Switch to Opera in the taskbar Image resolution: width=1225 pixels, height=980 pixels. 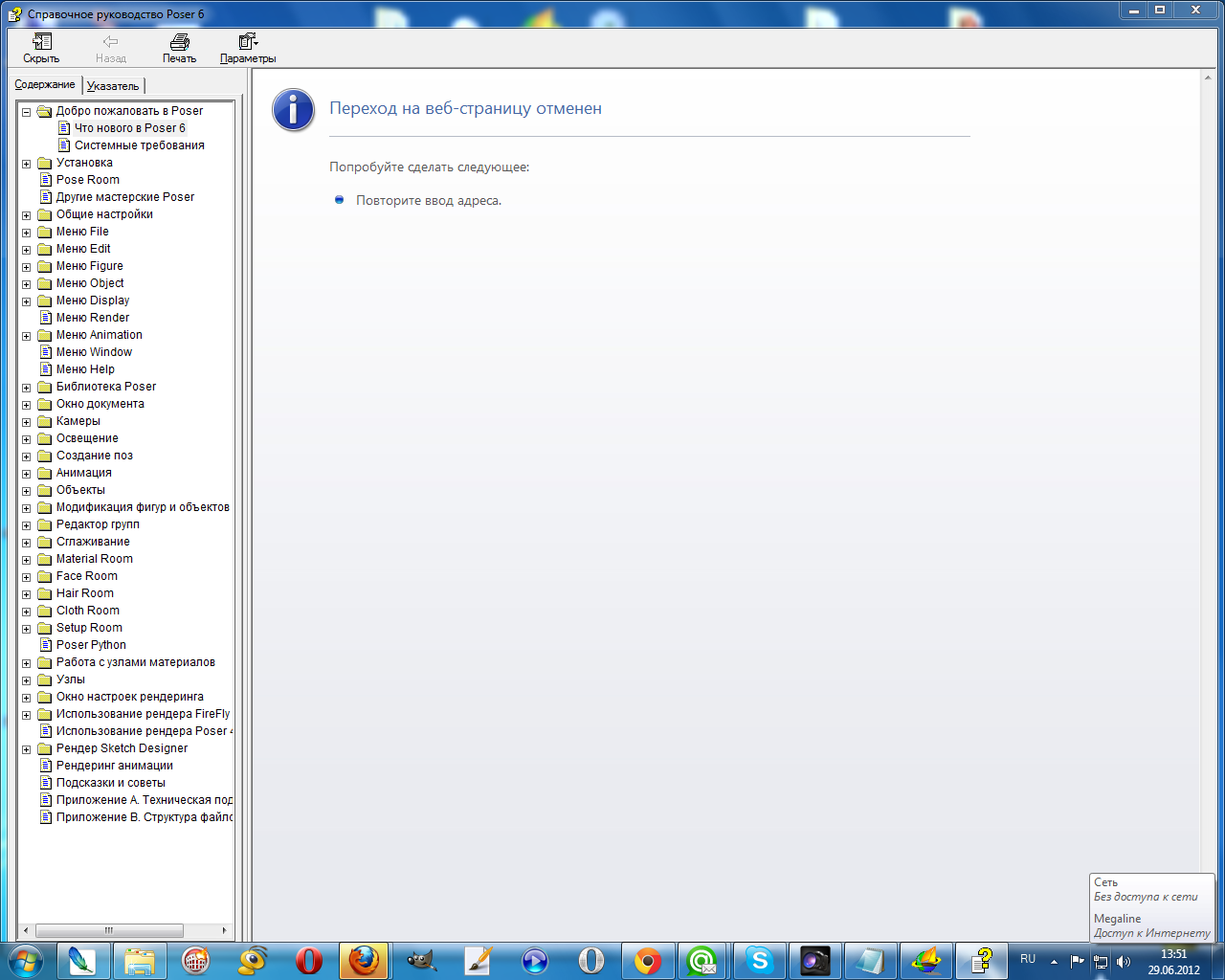click(309, 960)
